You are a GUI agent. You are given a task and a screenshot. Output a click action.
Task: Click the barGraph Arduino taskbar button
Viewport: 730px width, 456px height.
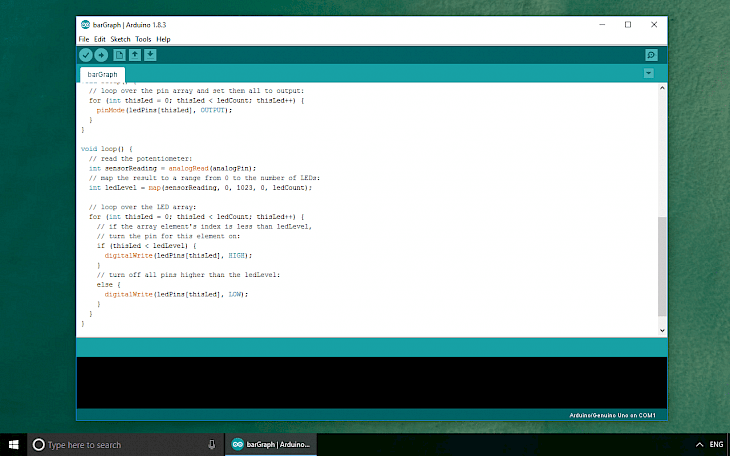click(x=271, y=445)
